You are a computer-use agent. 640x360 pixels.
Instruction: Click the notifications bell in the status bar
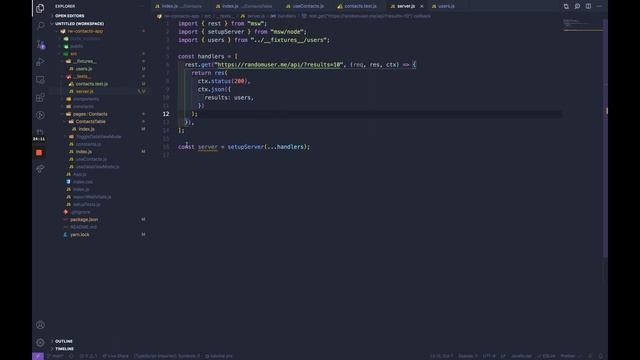coord(601,356)
